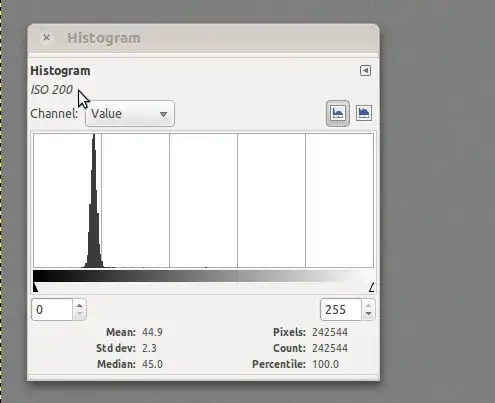This screenshot has height=403, width=495.
Task: Click the histogram peak in the graph
Action: [x=94, y=200]
